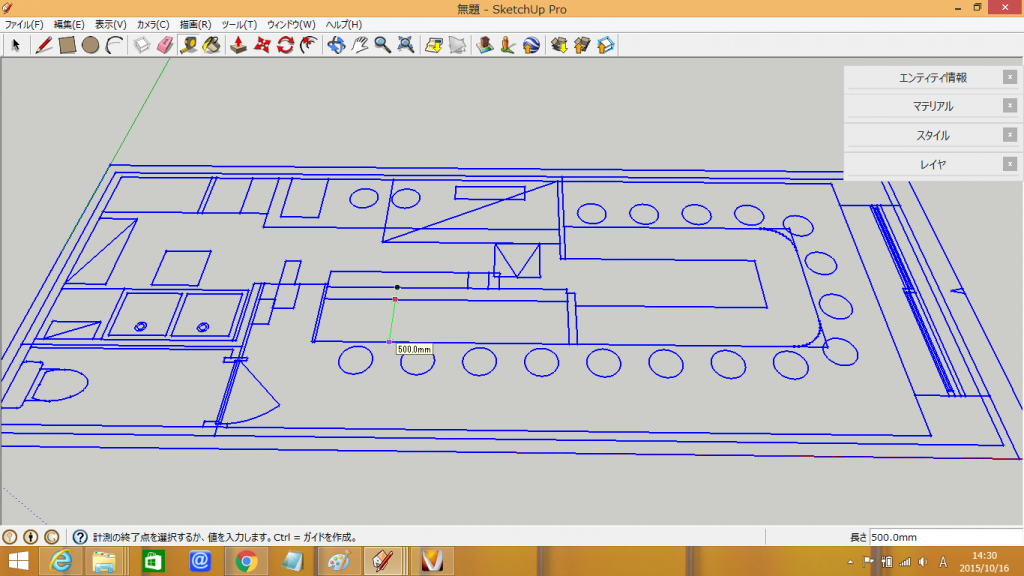
Task: Activate the Orbit camera tool
Action: point(336,45)
